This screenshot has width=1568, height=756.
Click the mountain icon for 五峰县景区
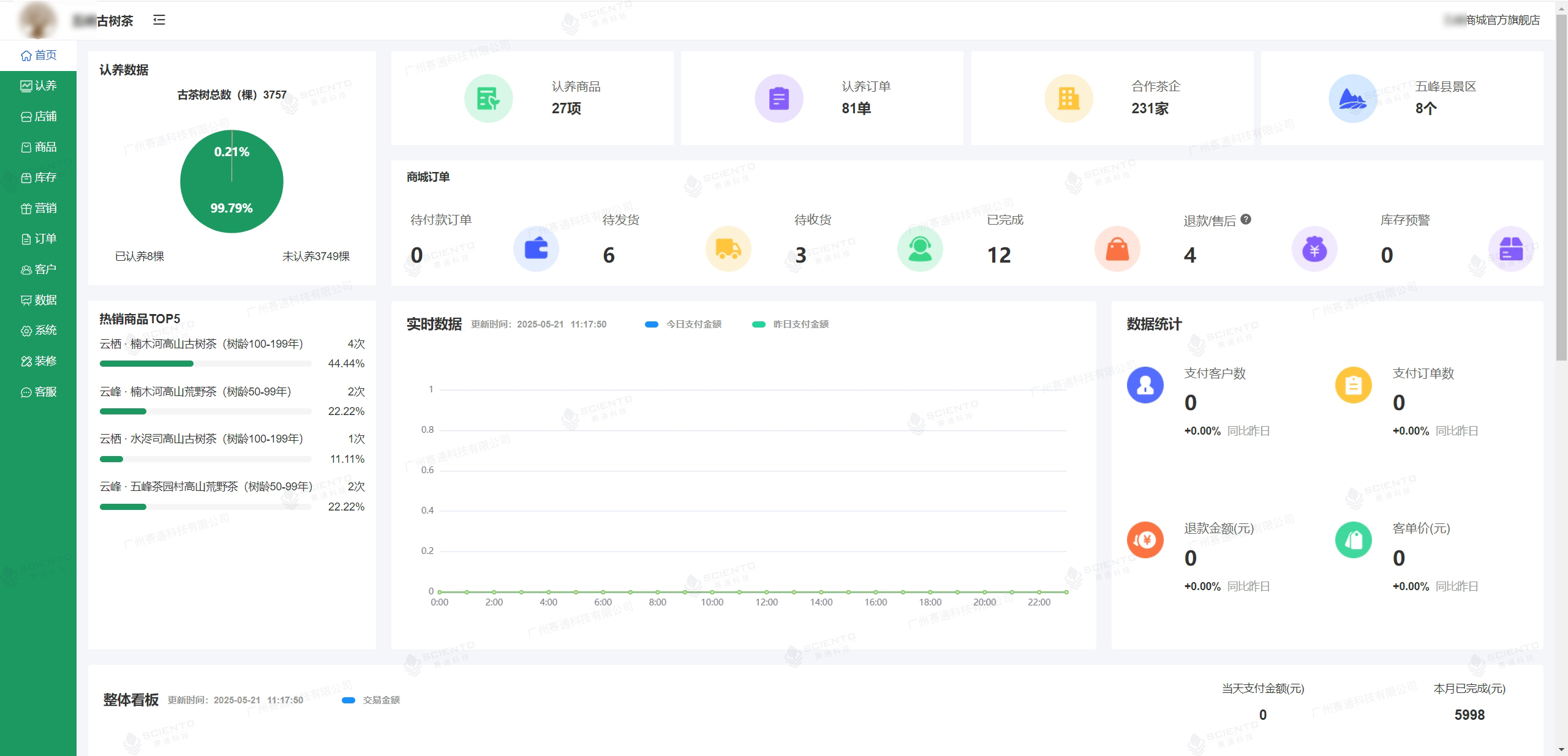[1352, 99]
